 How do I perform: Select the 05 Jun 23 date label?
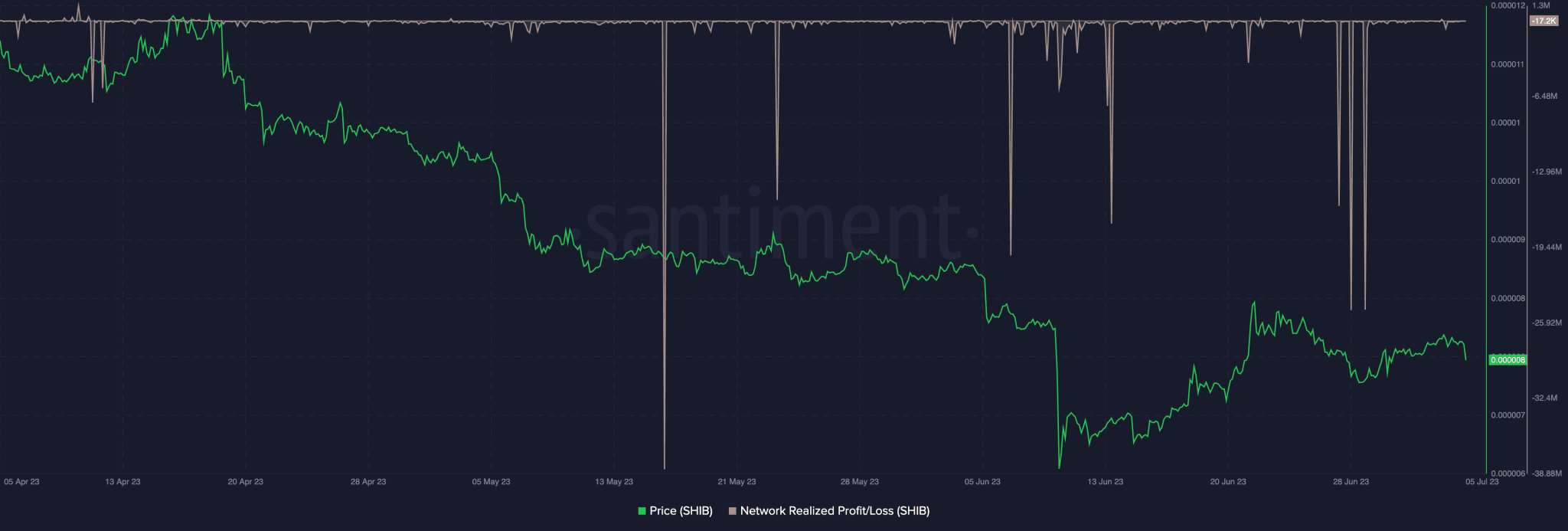(982, 482)
